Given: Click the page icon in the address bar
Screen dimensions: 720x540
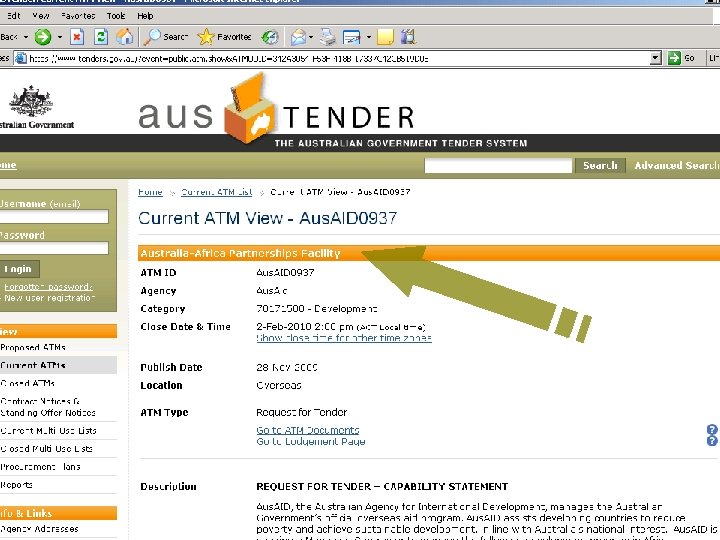Looking at the screenshot, I should point(20,58).
